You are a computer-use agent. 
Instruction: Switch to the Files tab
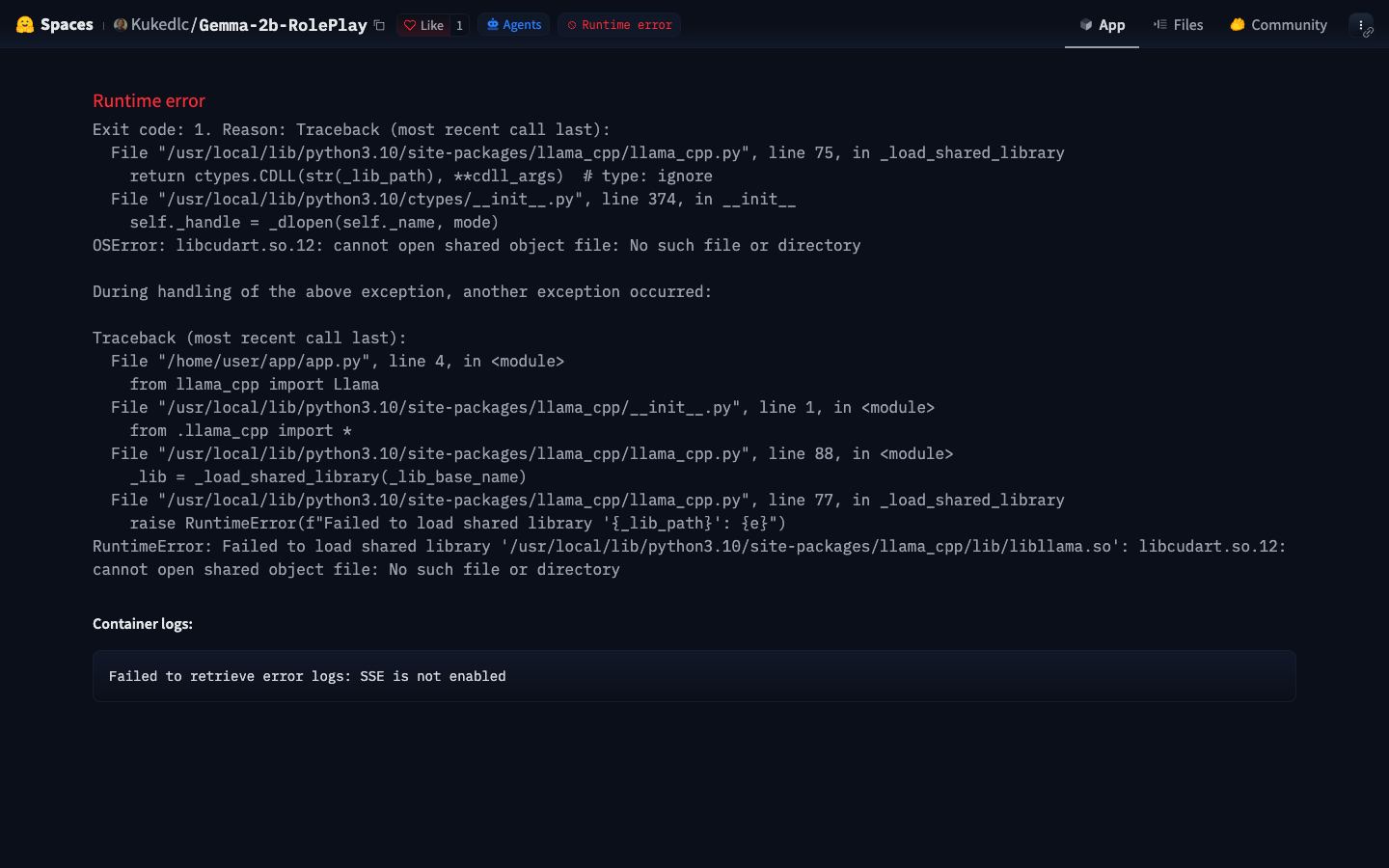pyautogui.click(x=1178, y=25)
